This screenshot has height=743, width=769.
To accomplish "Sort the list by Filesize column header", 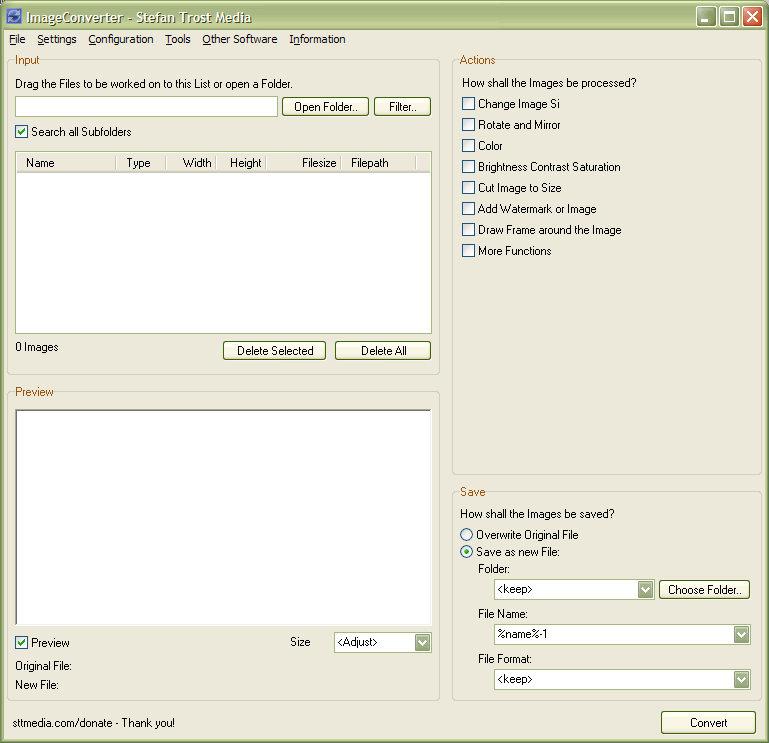I will point(319,163).
